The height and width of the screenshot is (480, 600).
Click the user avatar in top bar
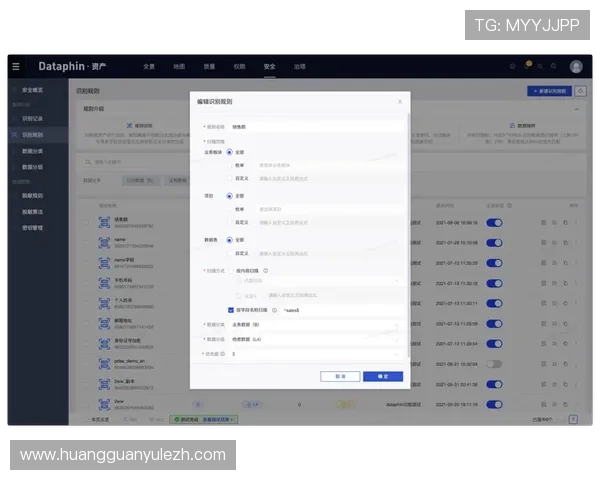[576, 66]
